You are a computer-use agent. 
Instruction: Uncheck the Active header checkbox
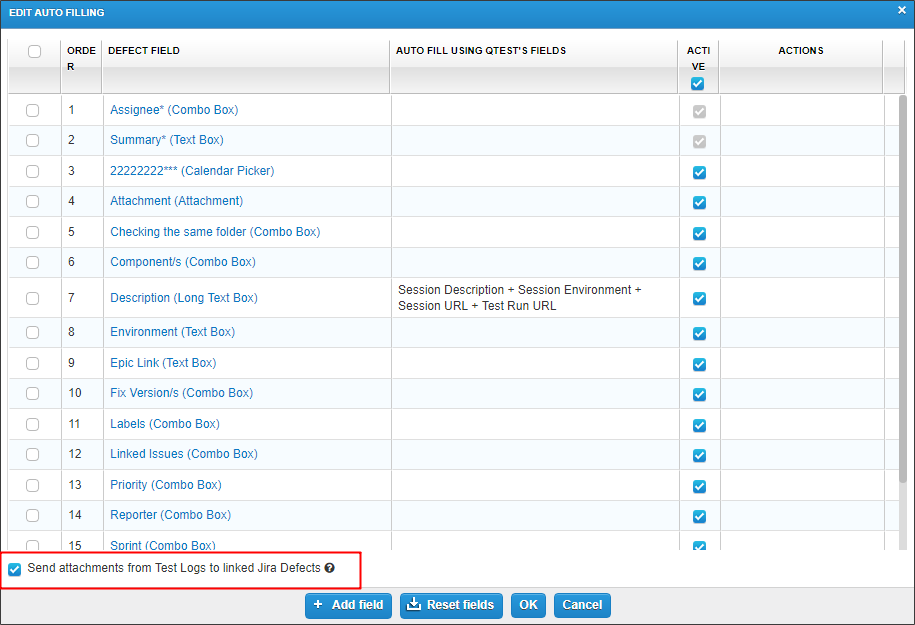click(698, 84)
